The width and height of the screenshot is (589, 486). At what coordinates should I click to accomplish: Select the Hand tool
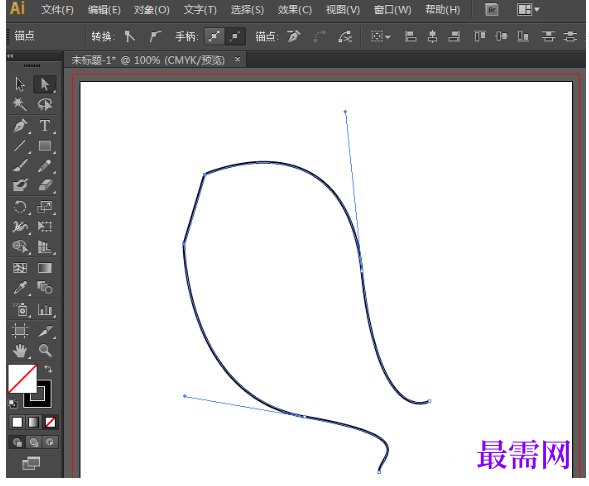point(20,351)
